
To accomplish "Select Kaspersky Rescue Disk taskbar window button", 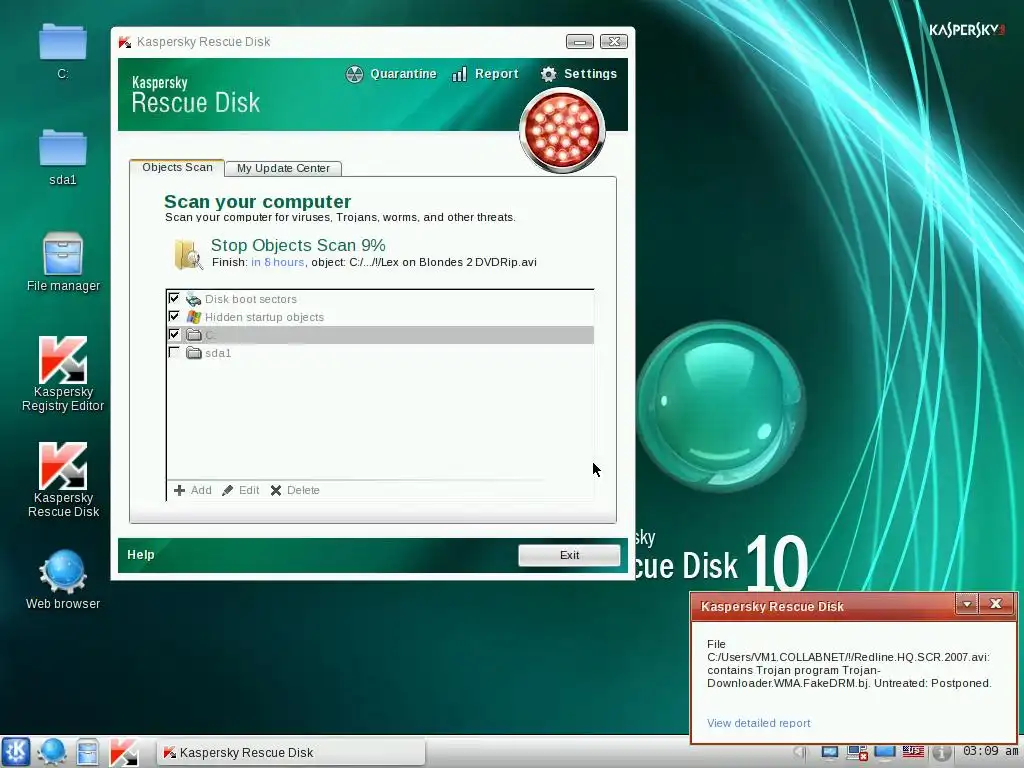I will pyautogui.click(x=291, y=752).
